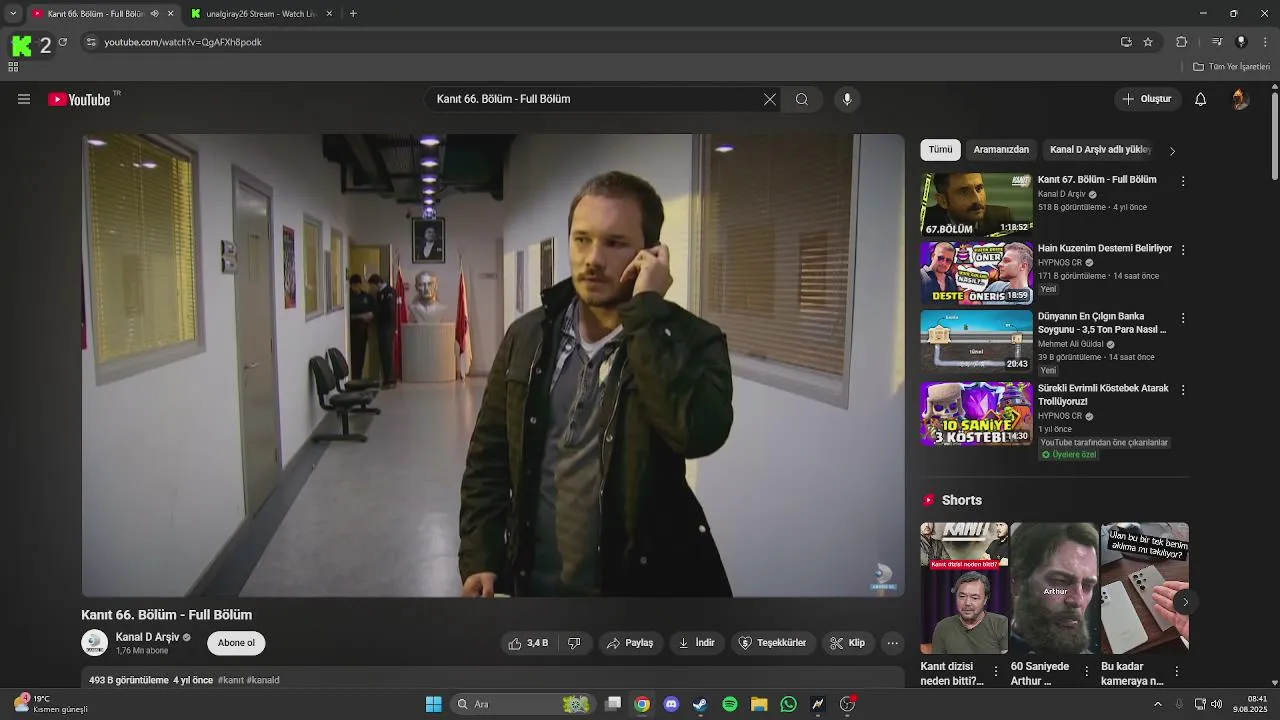Viewport: 1280px width, 720px height.
Task: Reload the page
Action: tap(63, 42)
